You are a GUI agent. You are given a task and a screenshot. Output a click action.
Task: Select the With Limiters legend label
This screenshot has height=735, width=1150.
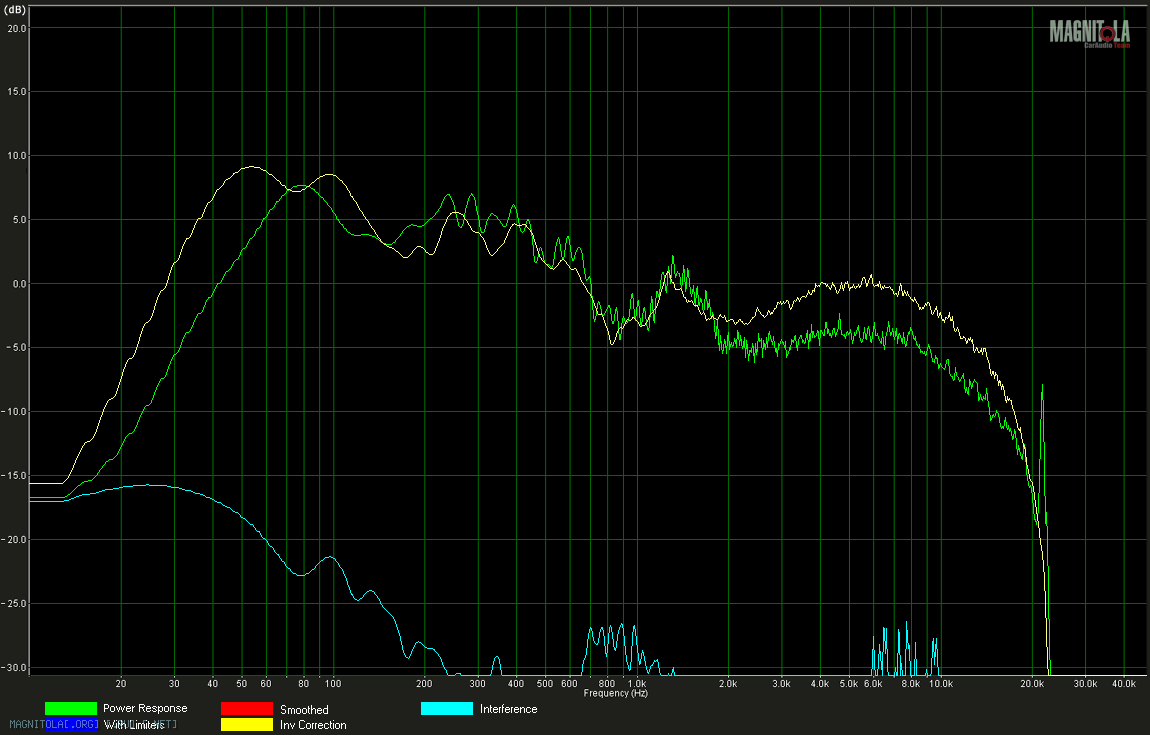coord(134,725)
